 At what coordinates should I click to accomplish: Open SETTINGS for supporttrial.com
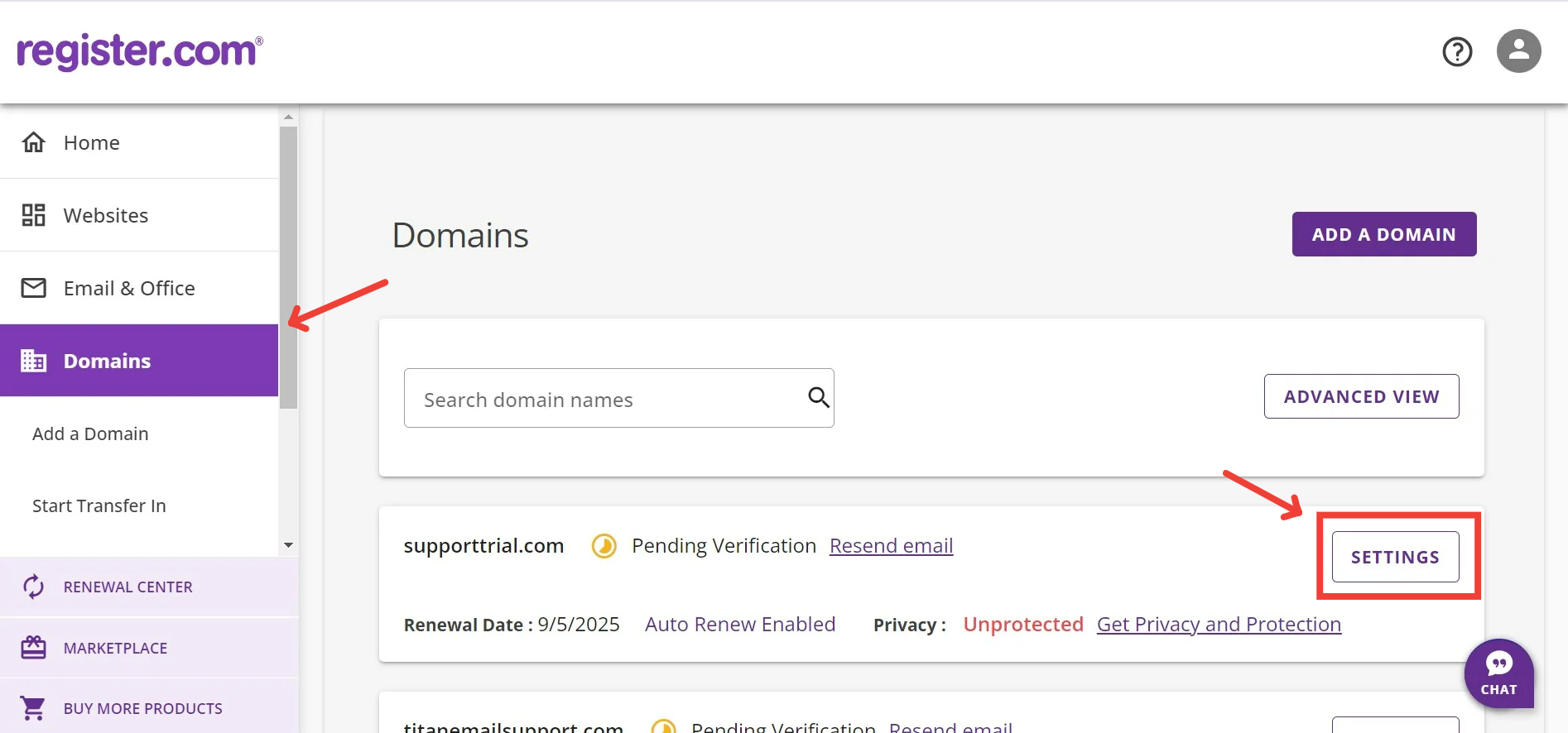pyautogui.click(x=1395, y=557)
